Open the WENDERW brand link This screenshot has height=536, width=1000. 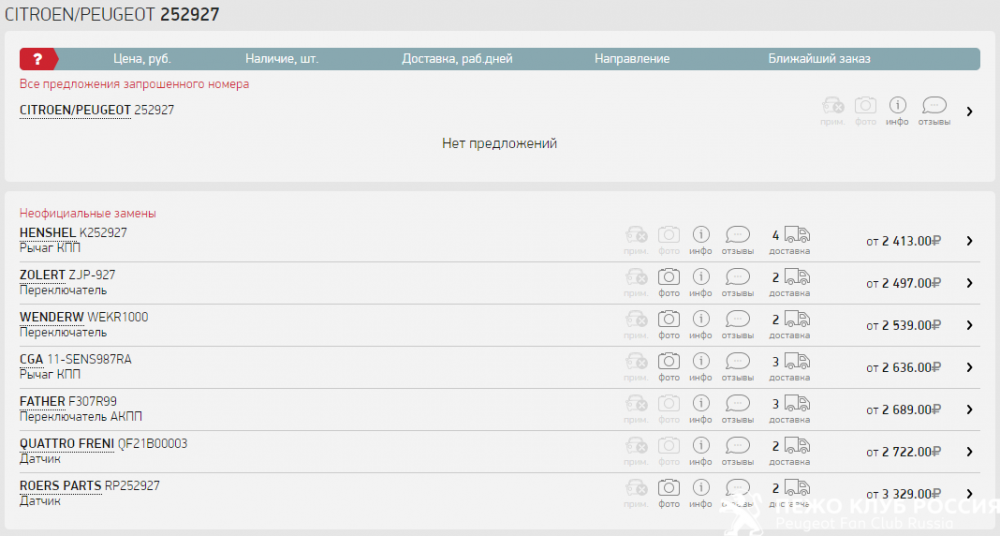[x=52, y=317]
